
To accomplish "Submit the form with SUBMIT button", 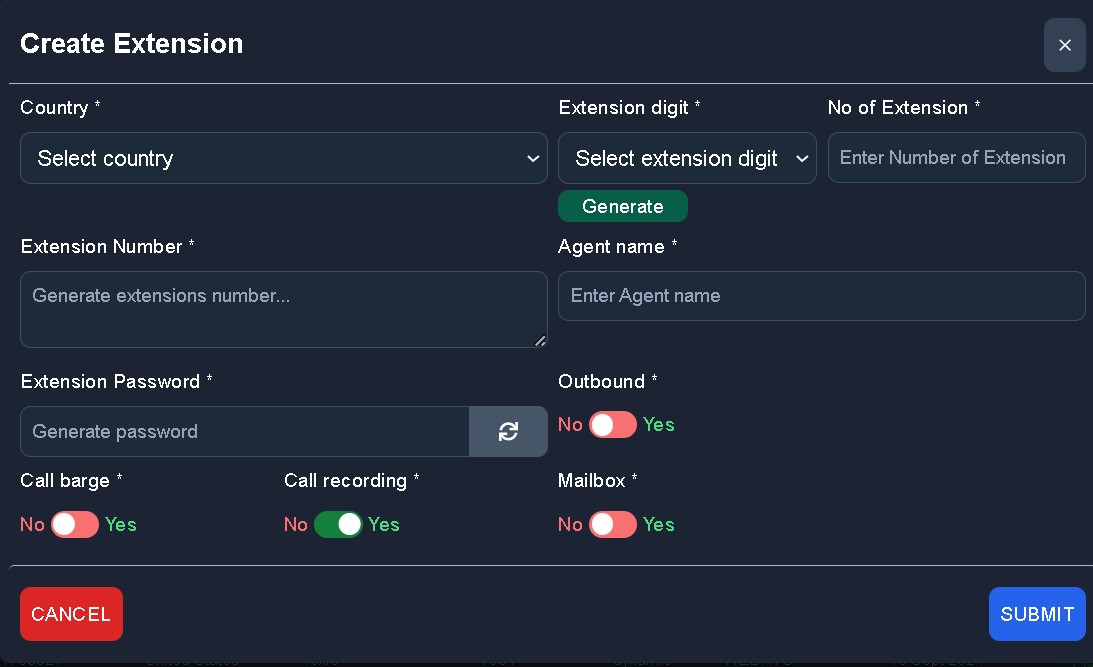I will click(x=1037, y=614).
